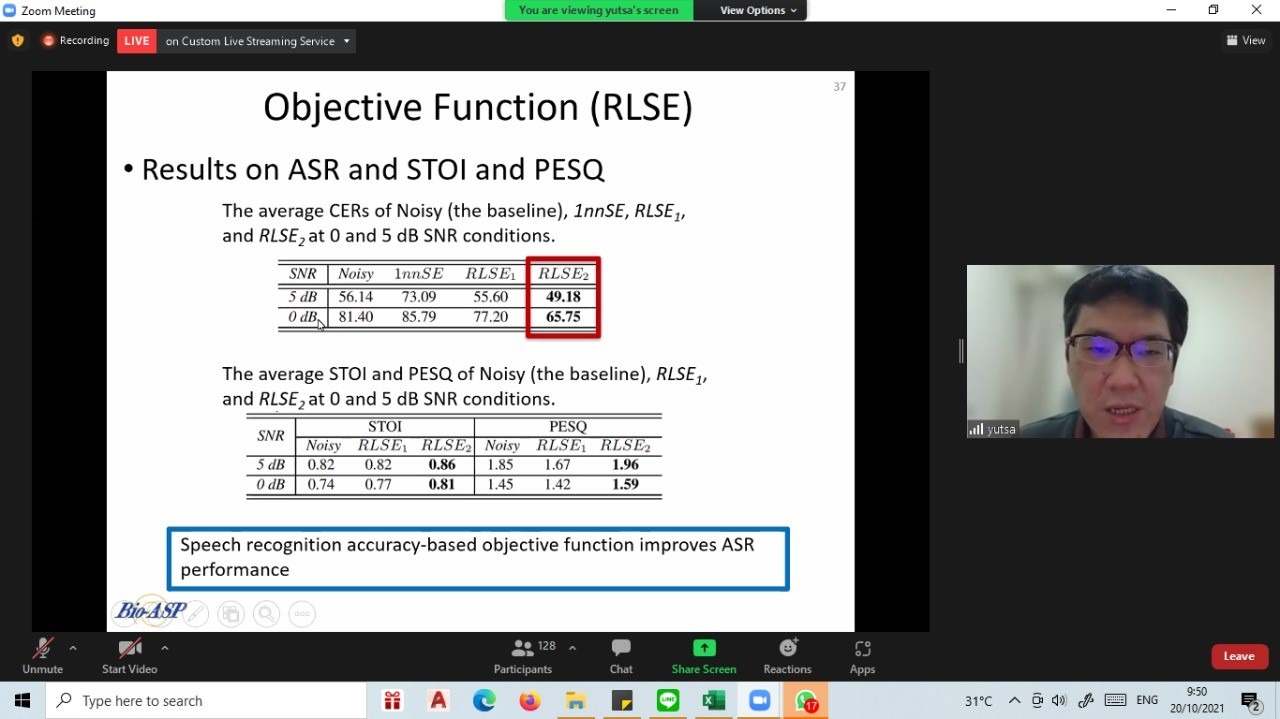Select yutsa's video thumbnail

tap(1120, 351)
